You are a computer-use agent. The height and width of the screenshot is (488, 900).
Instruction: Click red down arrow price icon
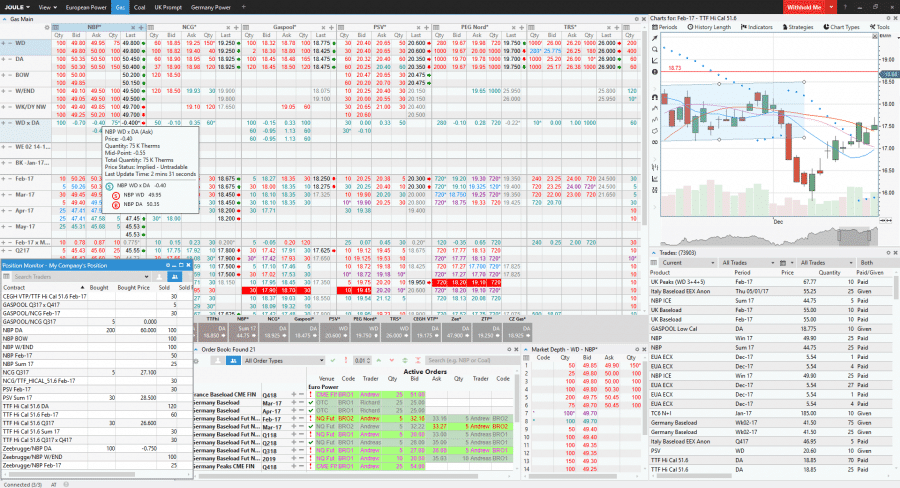coord(391,361)
